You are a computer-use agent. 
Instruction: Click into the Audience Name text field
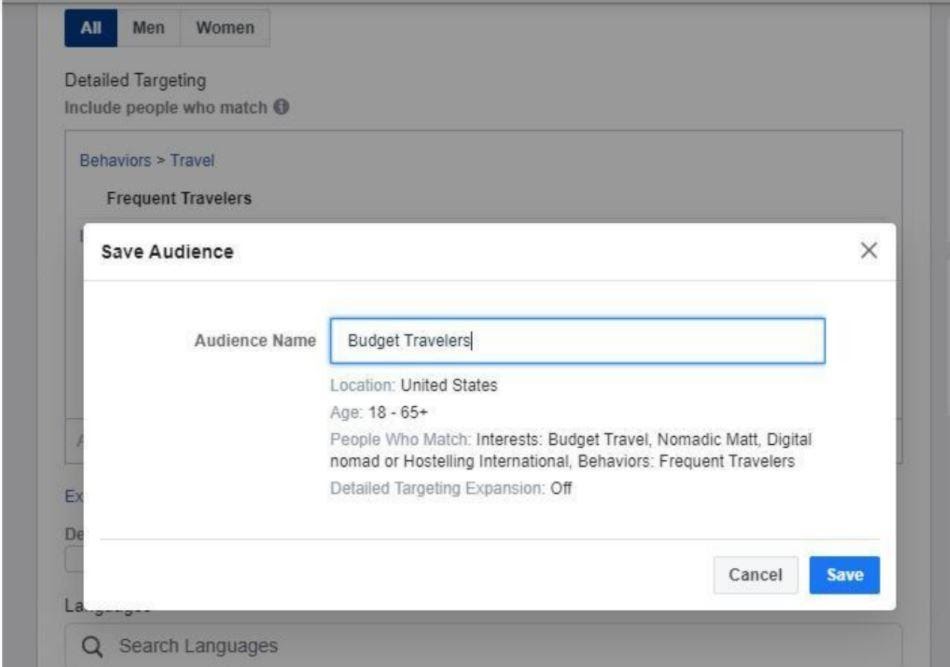coord(577,341)
